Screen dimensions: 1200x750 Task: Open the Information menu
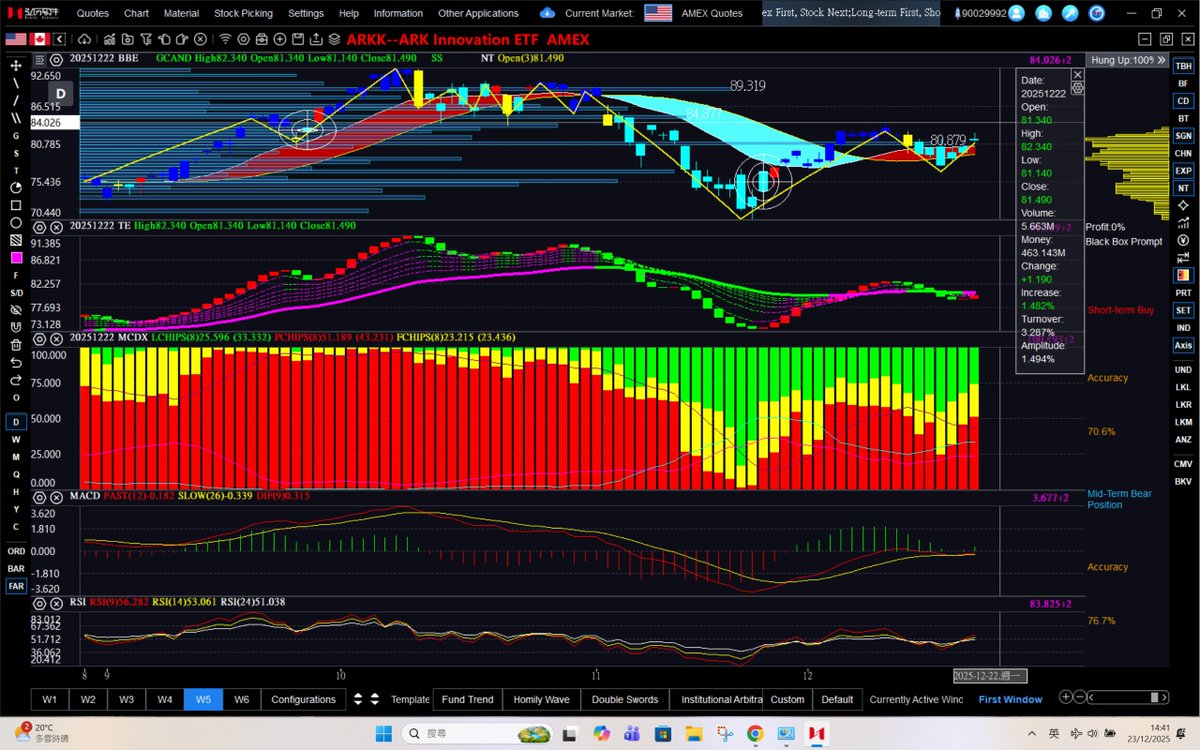coord(398,14)
